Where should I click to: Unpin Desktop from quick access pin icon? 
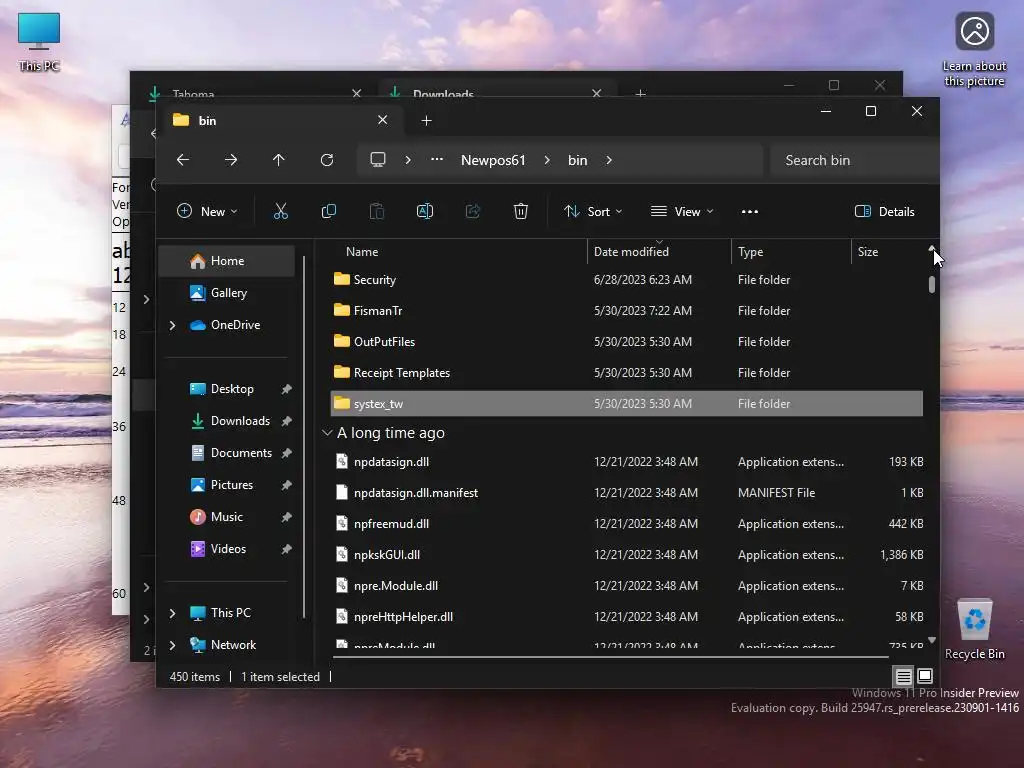(286, 389)
